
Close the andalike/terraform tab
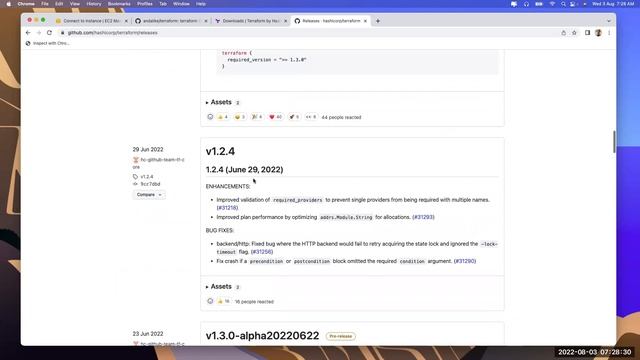pos(206,21)
